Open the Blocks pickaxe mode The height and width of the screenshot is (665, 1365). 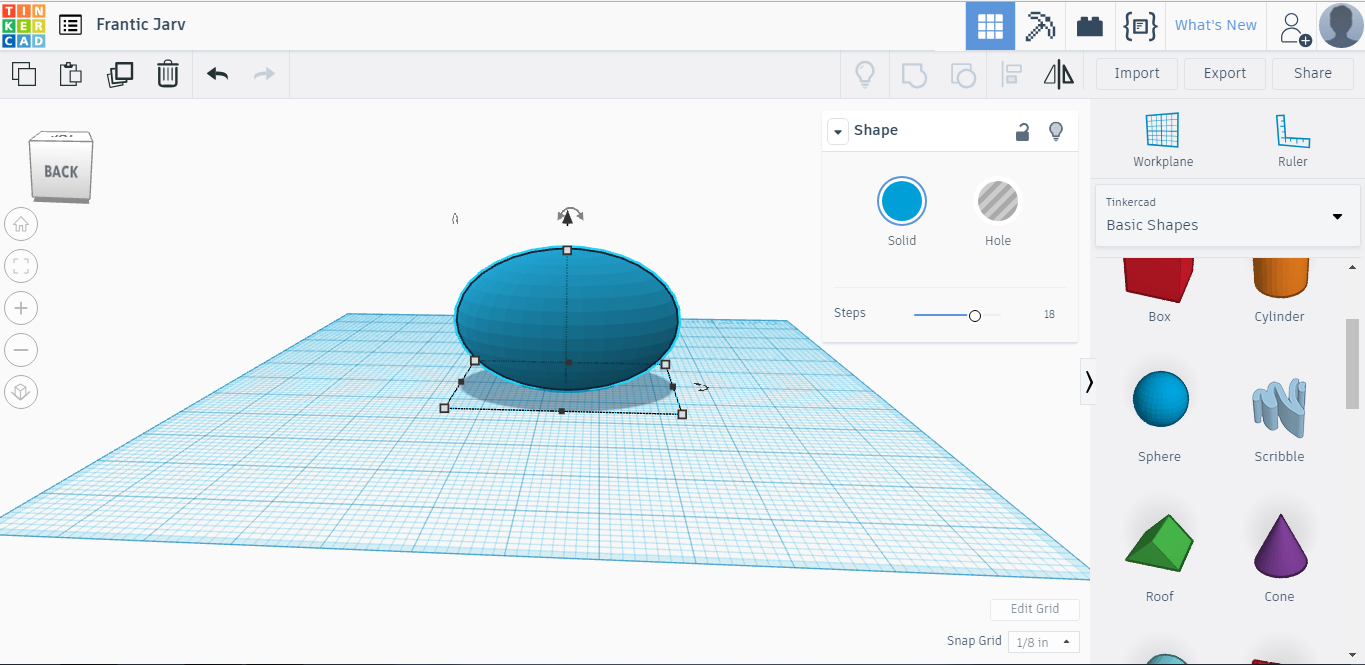(1041, 25)
